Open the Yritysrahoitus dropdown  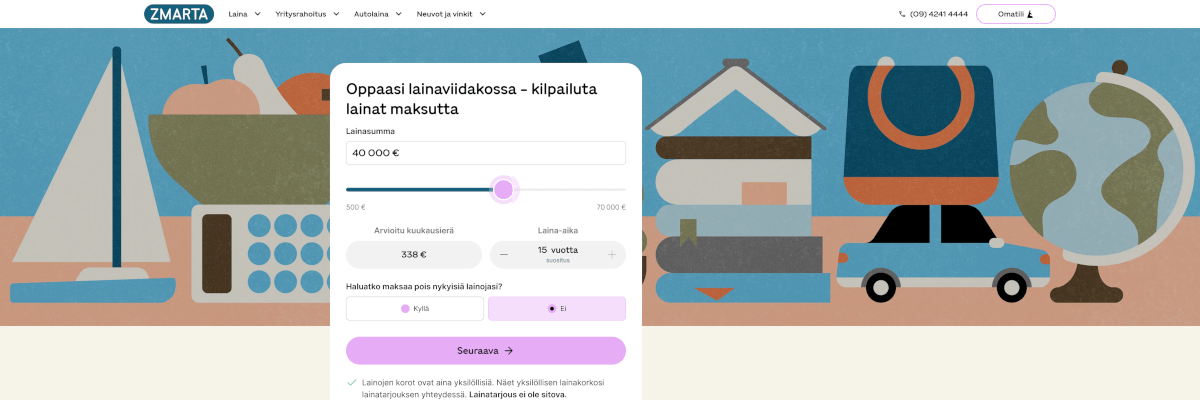pos(307,14)
